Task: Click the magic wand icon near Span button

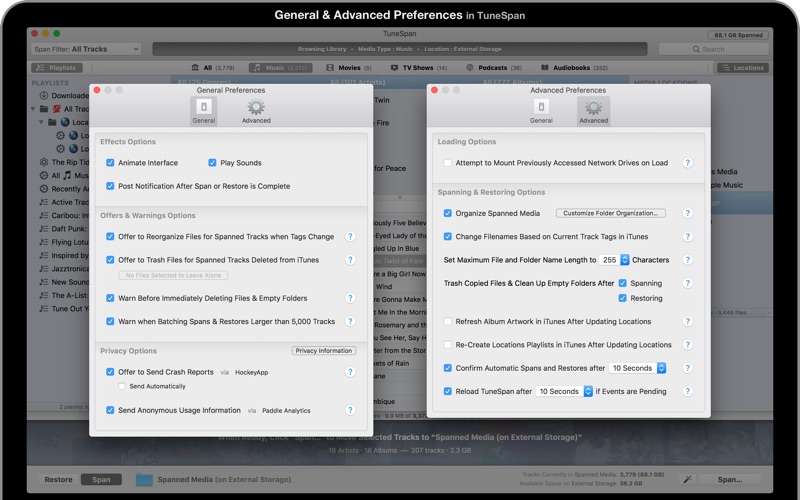Action: click(x=687, y=480)
